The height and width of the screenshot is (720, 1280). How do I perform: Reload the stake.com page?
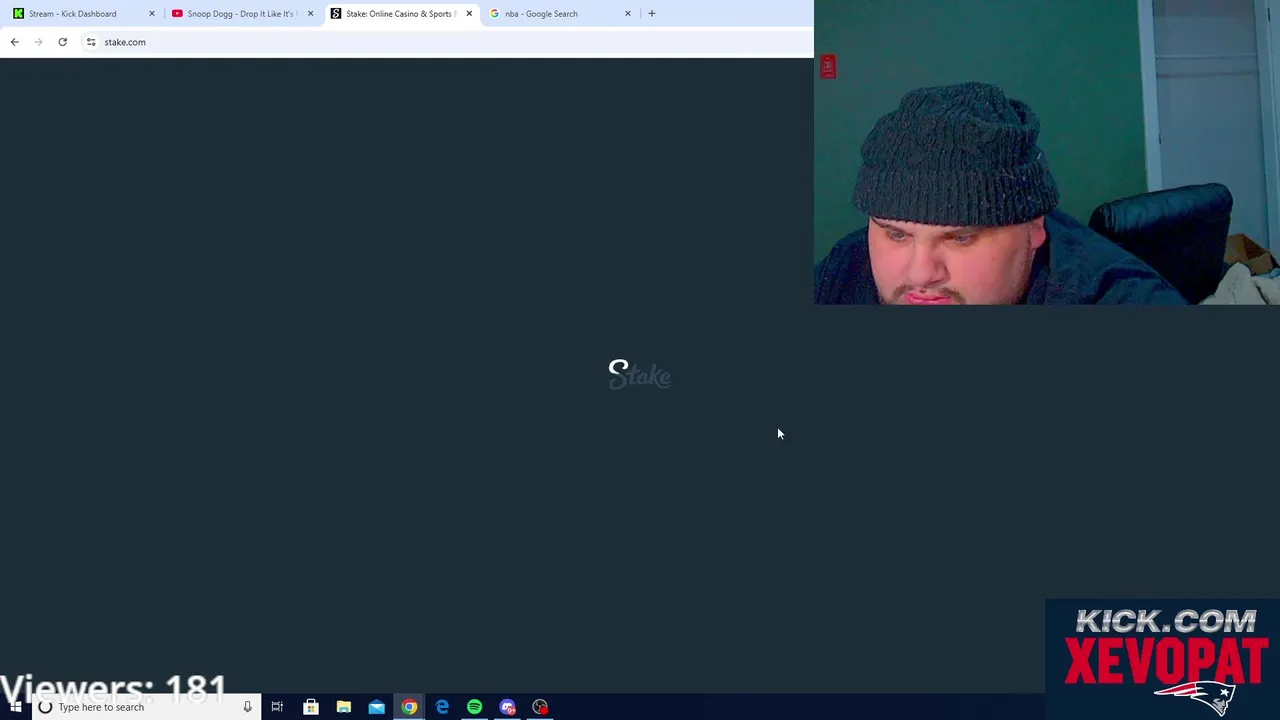pos(62,42)
